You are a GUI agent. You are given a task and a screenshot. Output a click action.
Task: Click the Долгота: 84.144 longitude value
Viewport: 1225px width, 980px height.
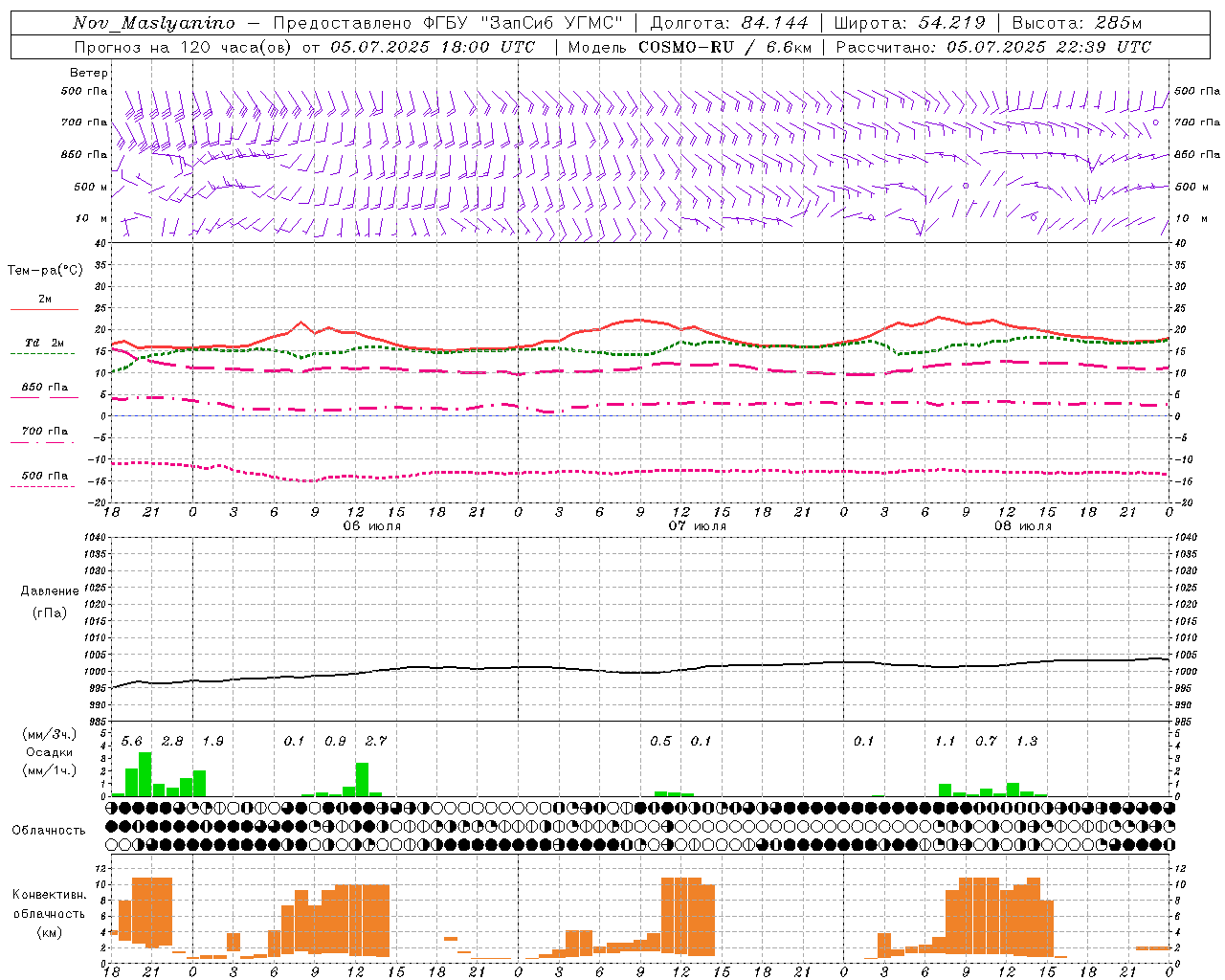pyautogui.click(x=729, y=23)
